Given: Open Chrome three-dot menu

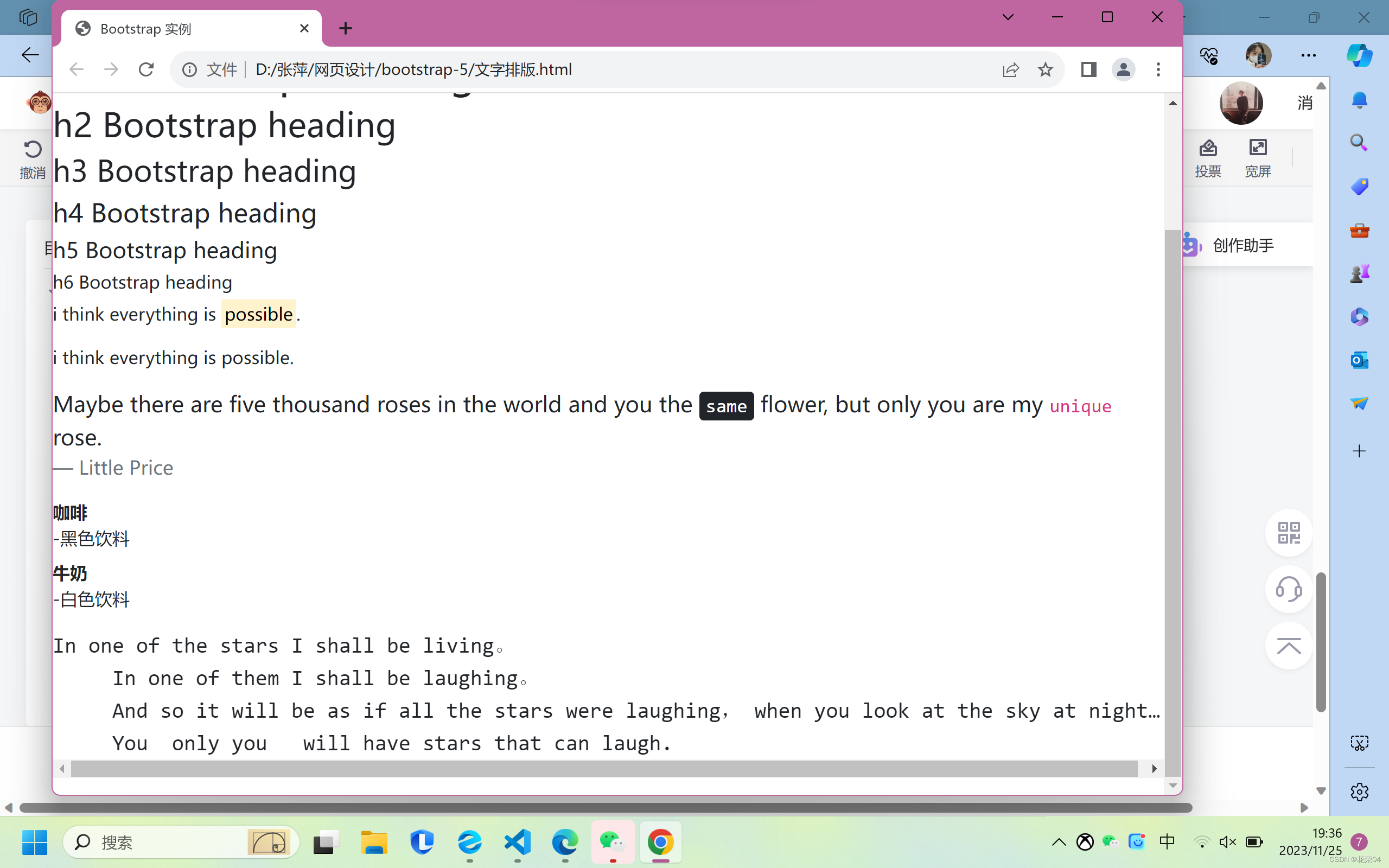Looking at the screenshot, I should 1158,69.
